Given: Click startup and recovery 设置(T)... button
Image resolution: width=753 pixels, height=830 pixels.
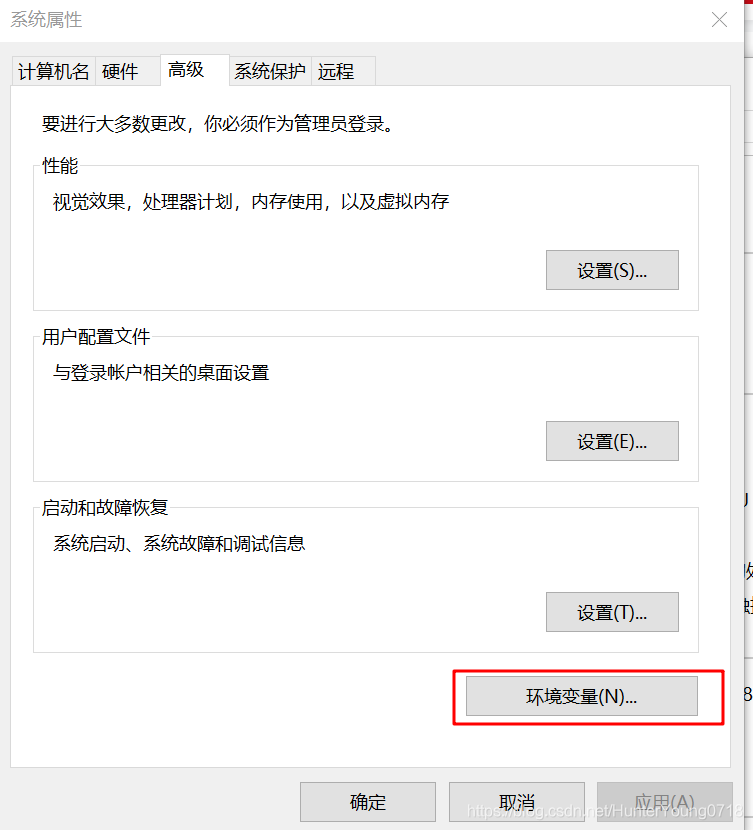Looking at the screenshot, I should pos(612,612).
